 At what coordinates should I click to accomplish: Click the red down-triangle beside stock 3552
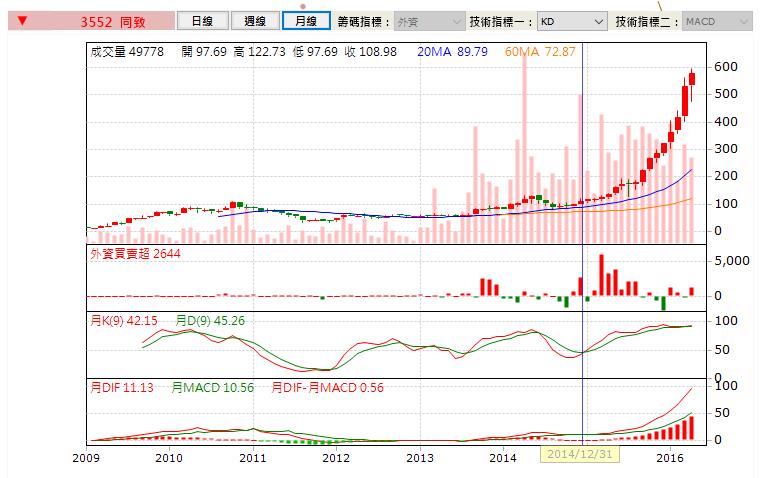[22, 20]
